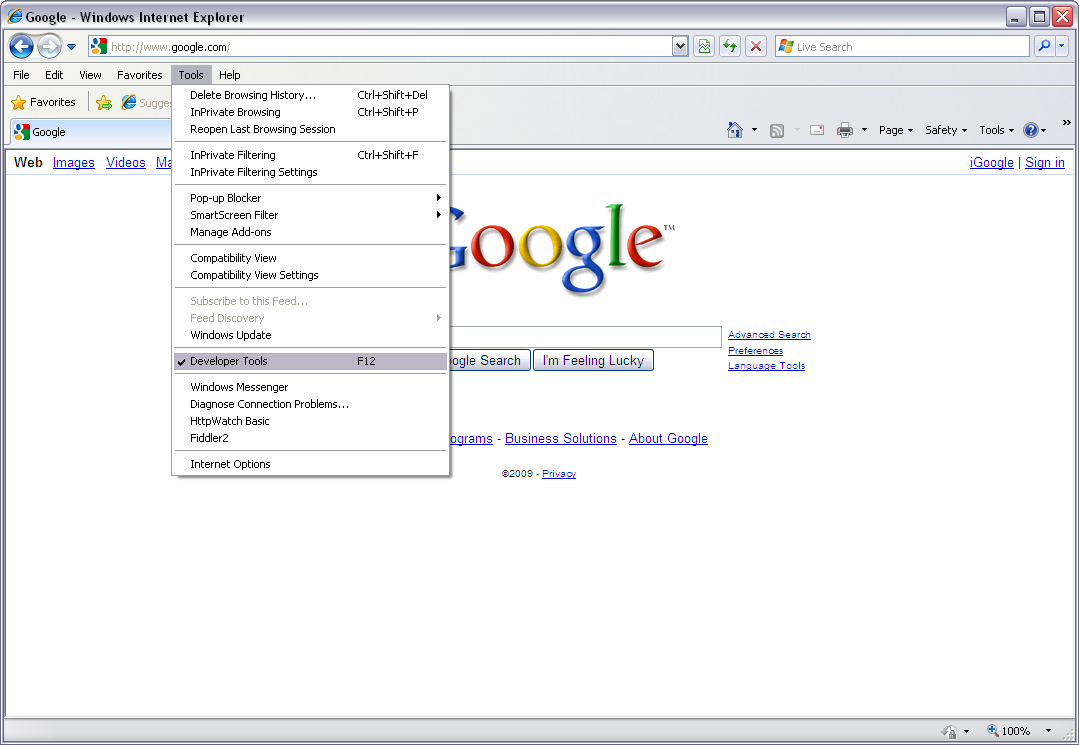Image resolution: width=1079 pixels, height=745 pixels.
Task: Click the Read Mail icon
Action: [818, 130]
